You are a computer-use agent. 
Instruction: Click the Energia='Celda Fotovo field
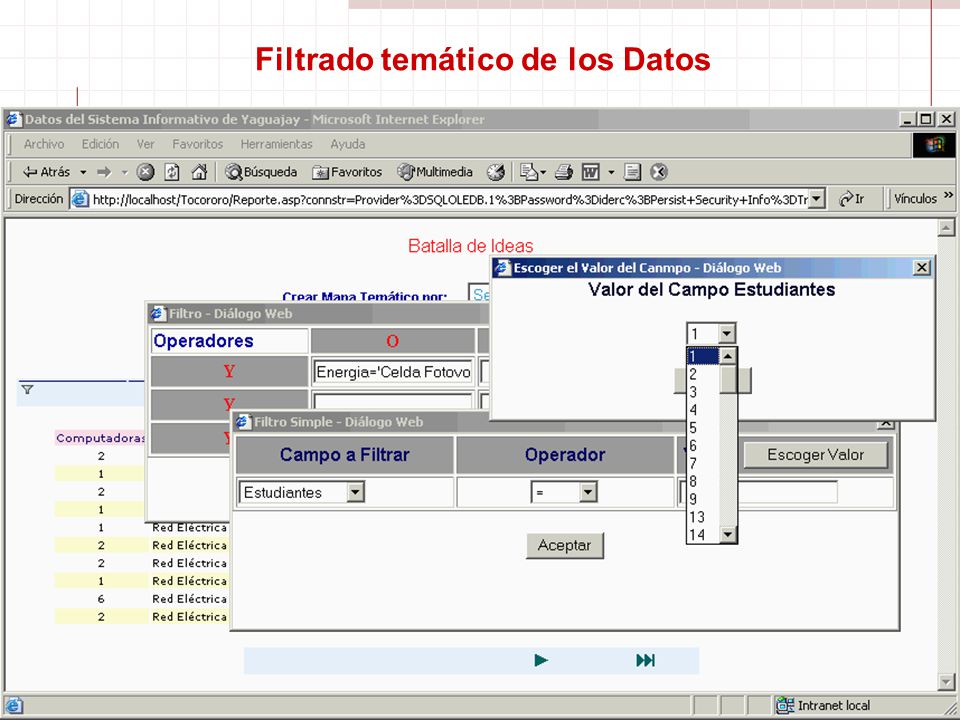(x=393, y=372)
